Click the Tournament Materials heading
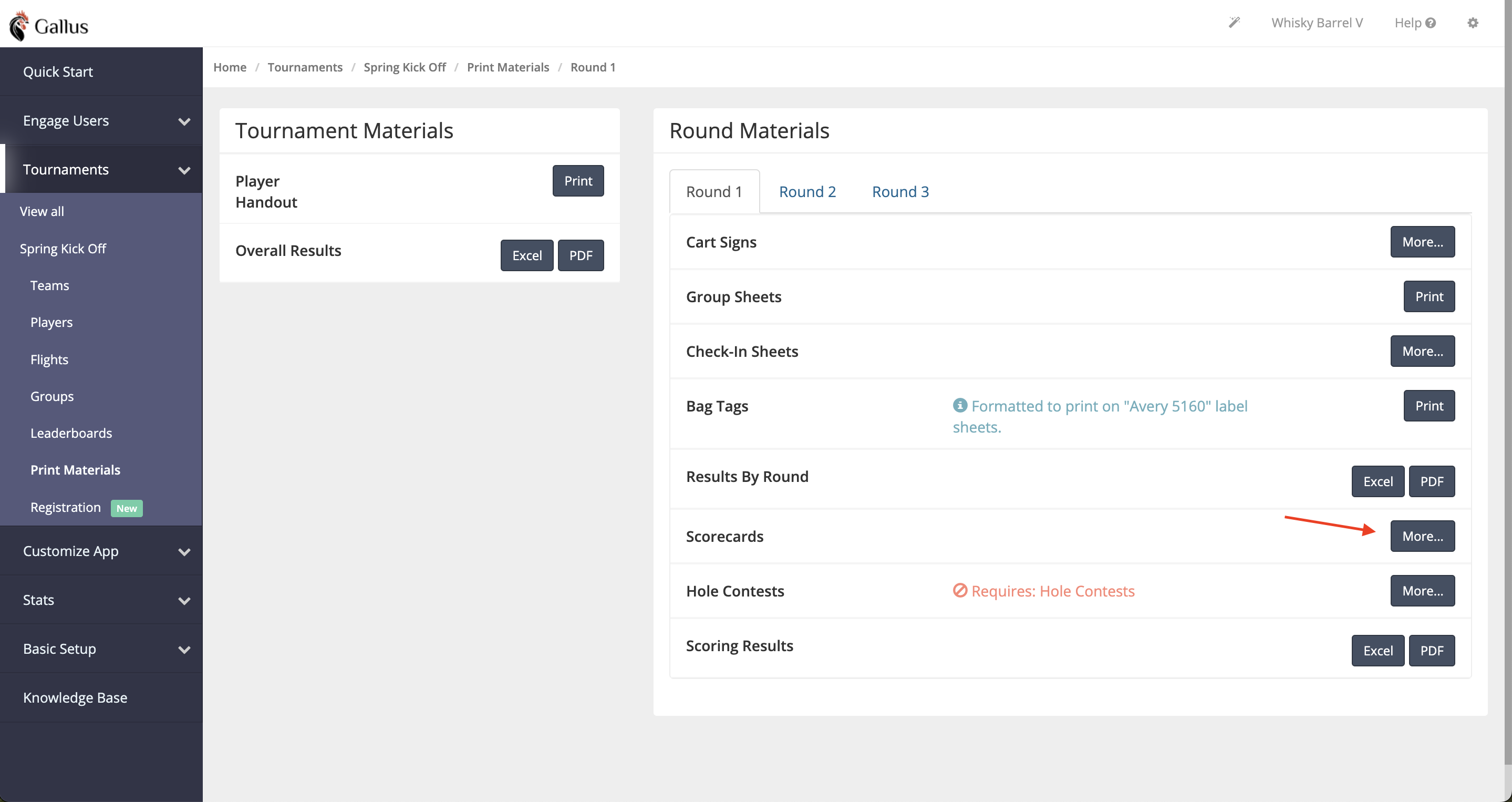 344,130
